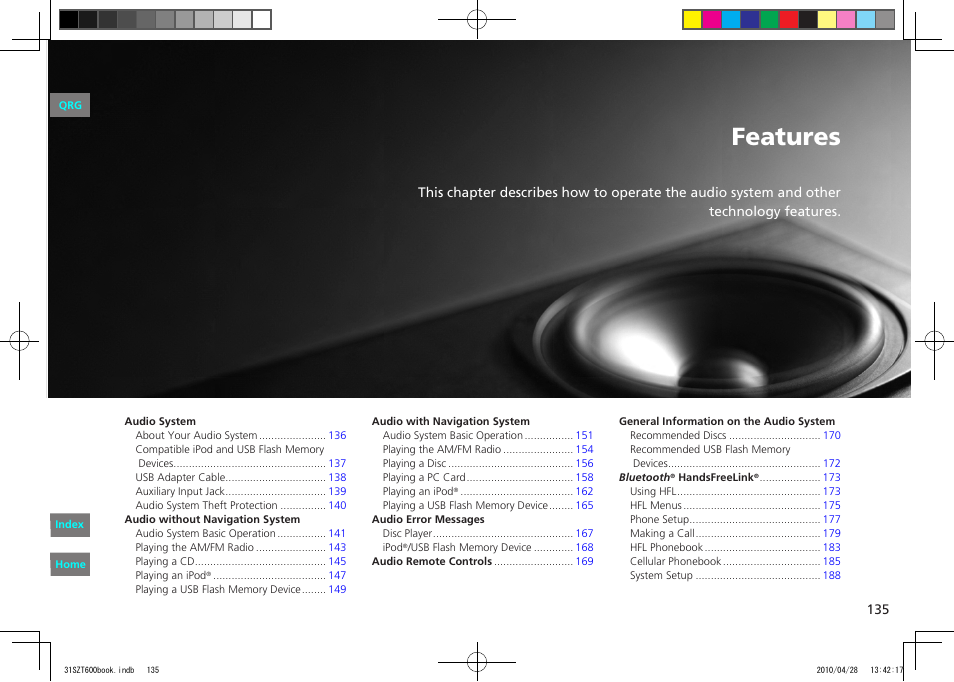Click the QRG button
Viewport: 954px width, 682px height.
pos(70,105)
